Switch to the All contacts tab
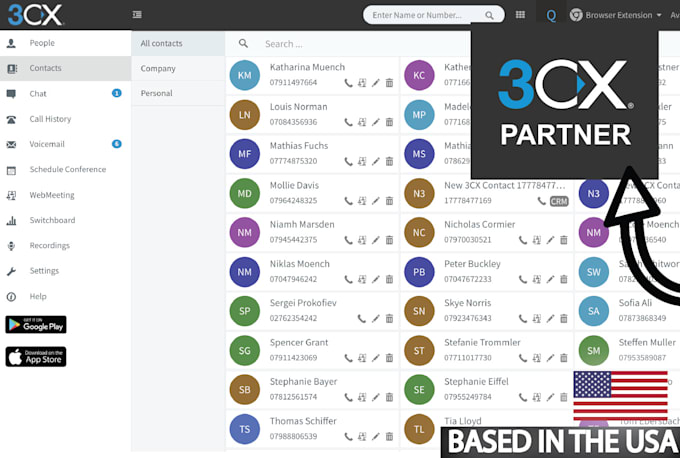This screenshot has width=680, height=458. [178, 43]
